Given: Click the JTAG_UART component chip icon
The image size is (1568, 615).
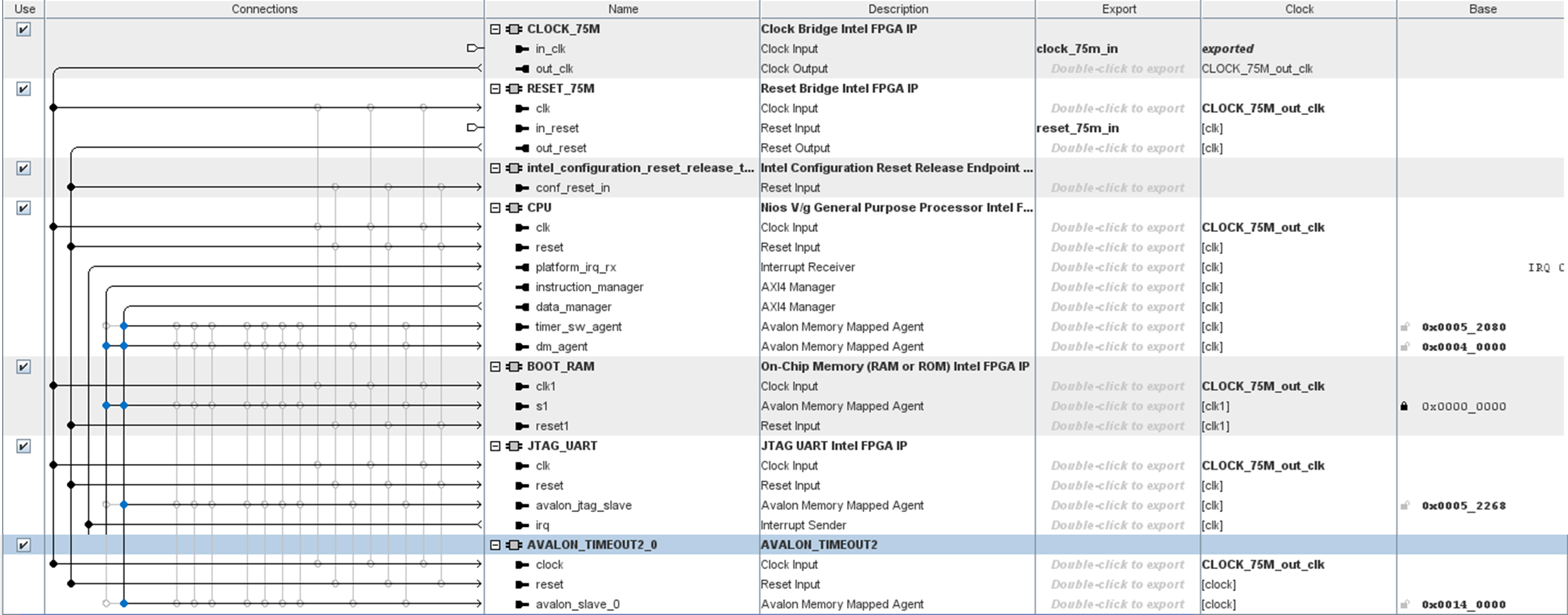Looking at the screenshot, I should click(515, 446).
